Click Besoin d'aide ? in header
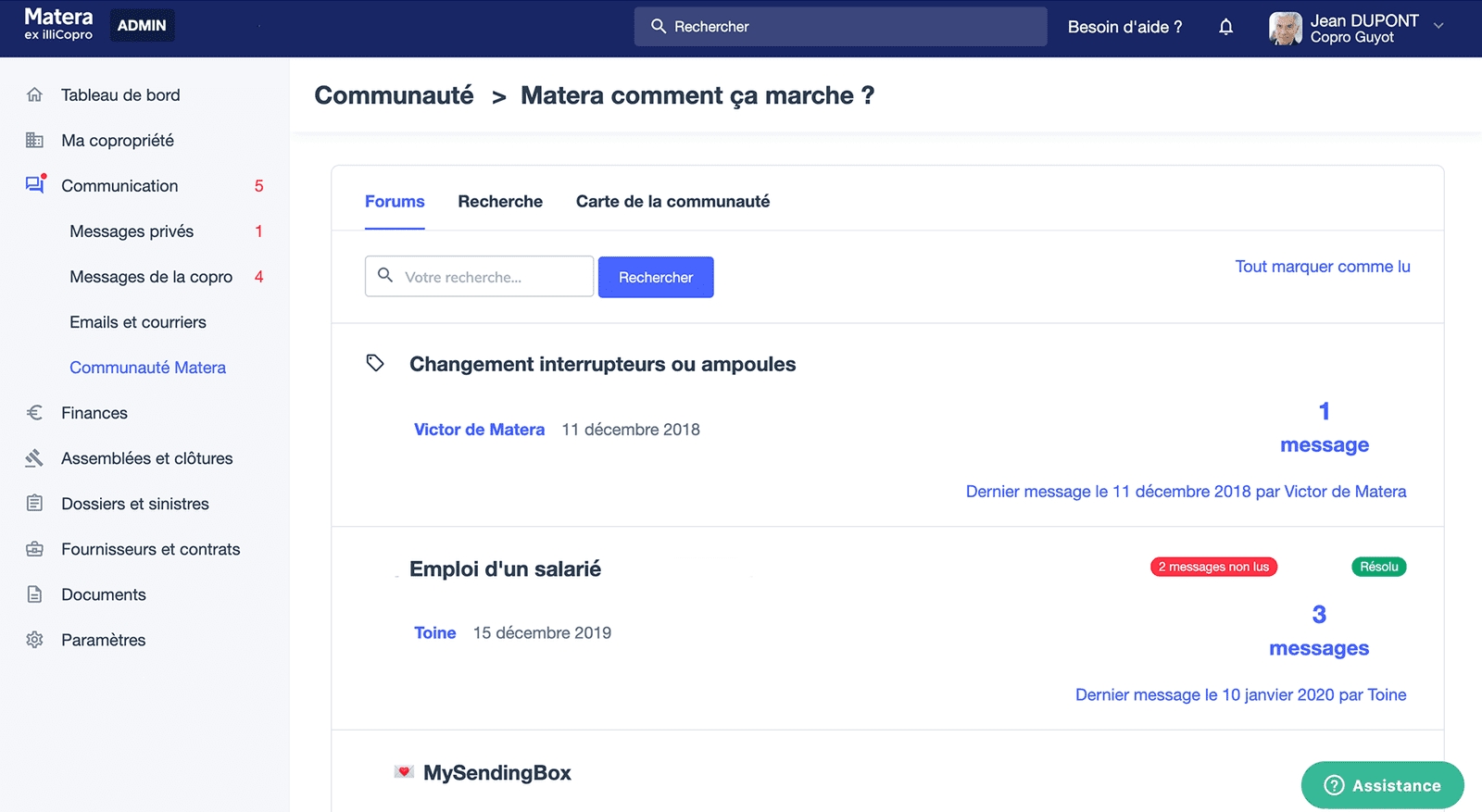The image size is (1482, 812). tap(1124, 27)
